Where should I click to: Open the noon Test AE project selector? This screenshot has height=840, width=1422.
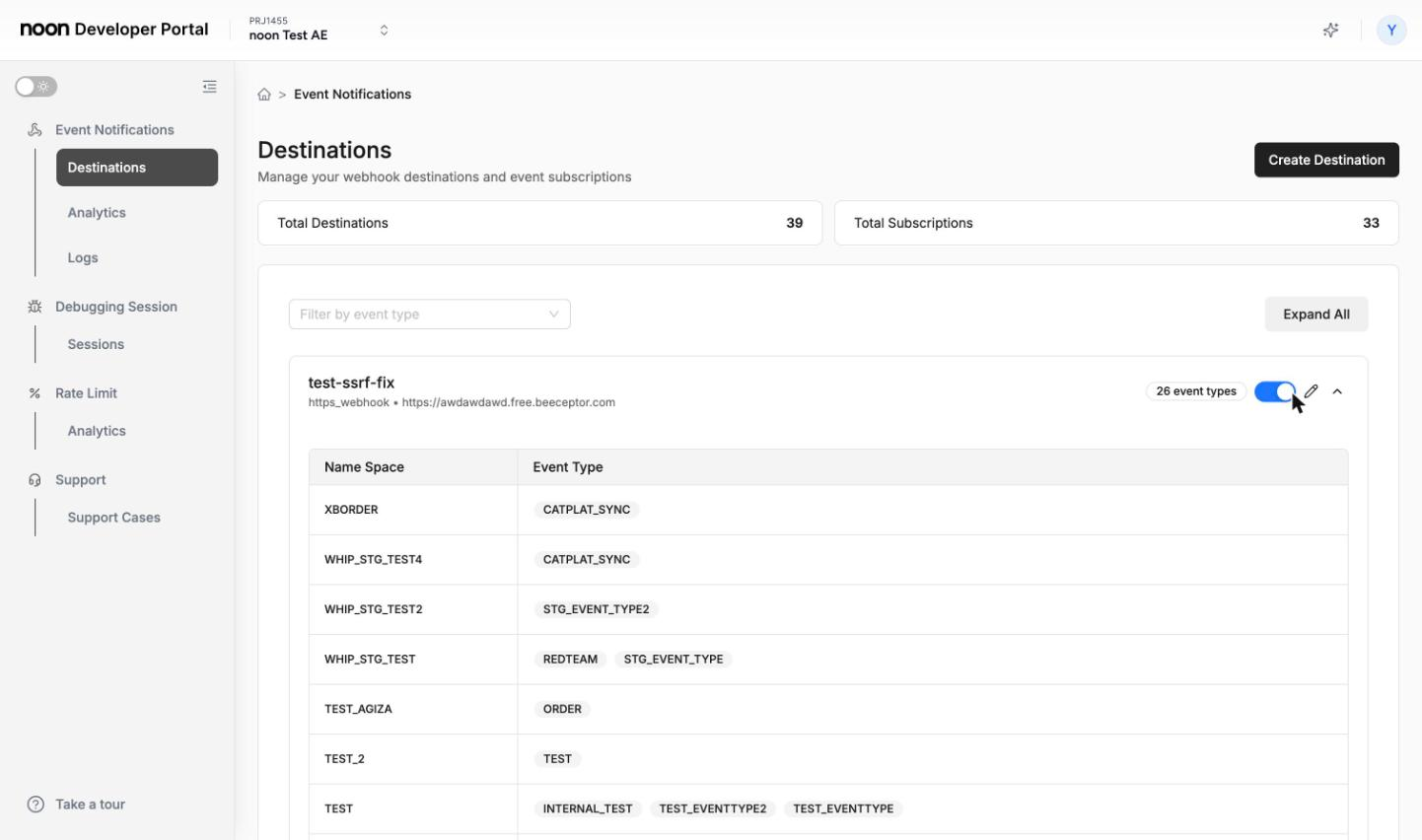coord(320,30)
